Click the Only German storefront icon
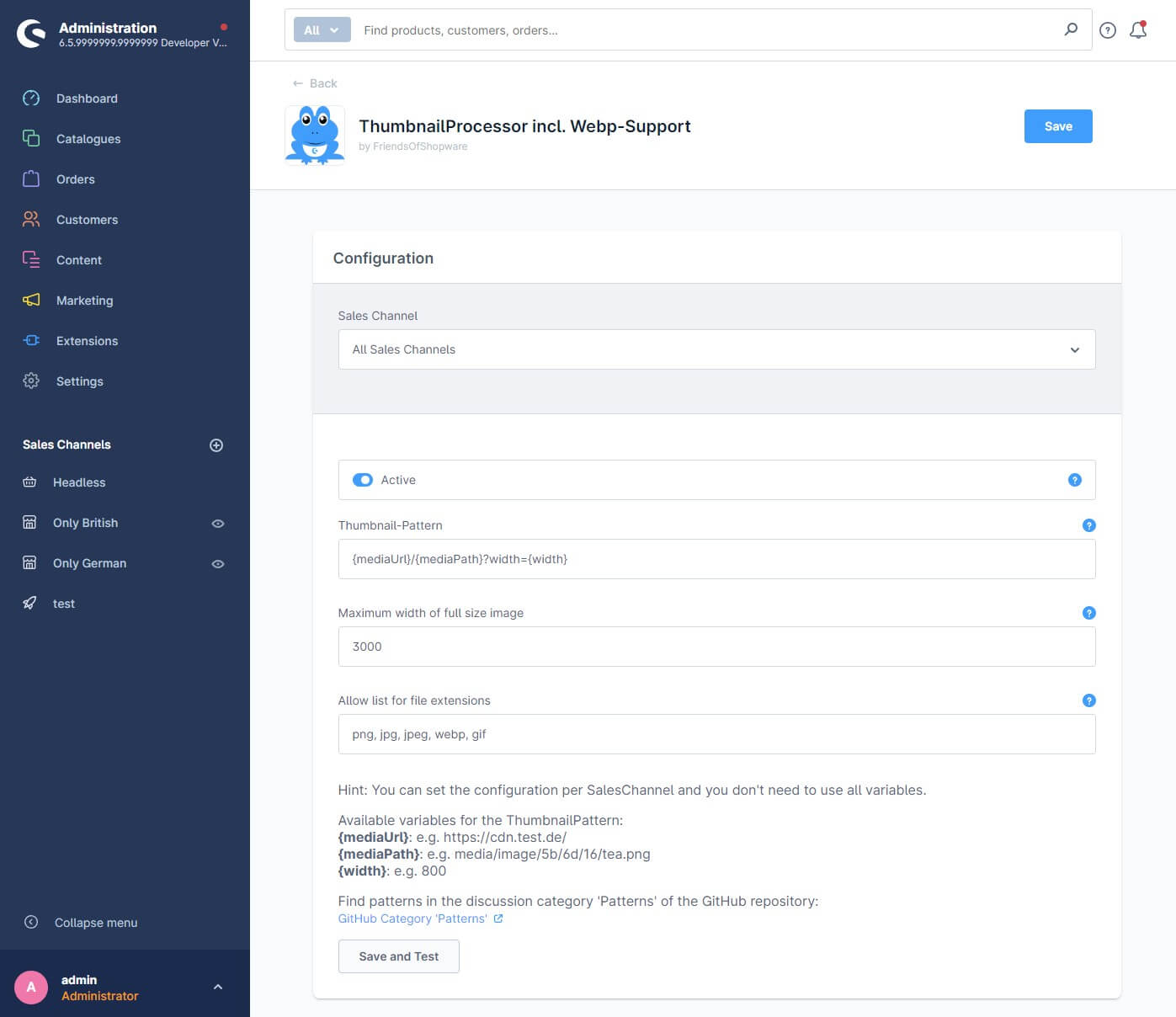 click(29, 563)
